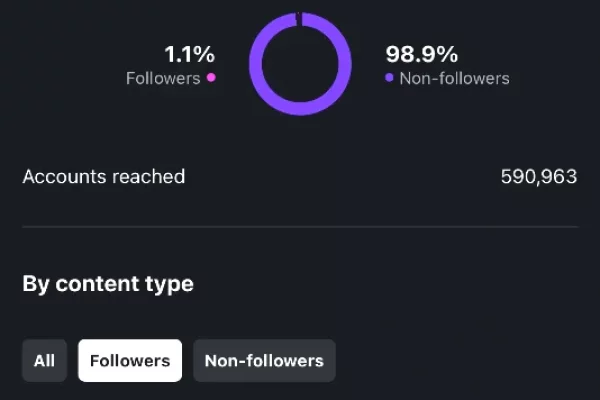Click the pink Followers legend dot
600x400 pixels.
211,78
